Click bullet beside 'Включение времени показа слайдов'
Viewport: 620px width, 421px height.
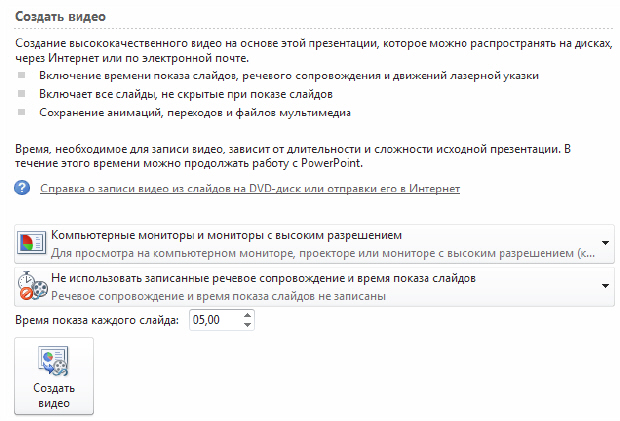(x=23, y=76)
